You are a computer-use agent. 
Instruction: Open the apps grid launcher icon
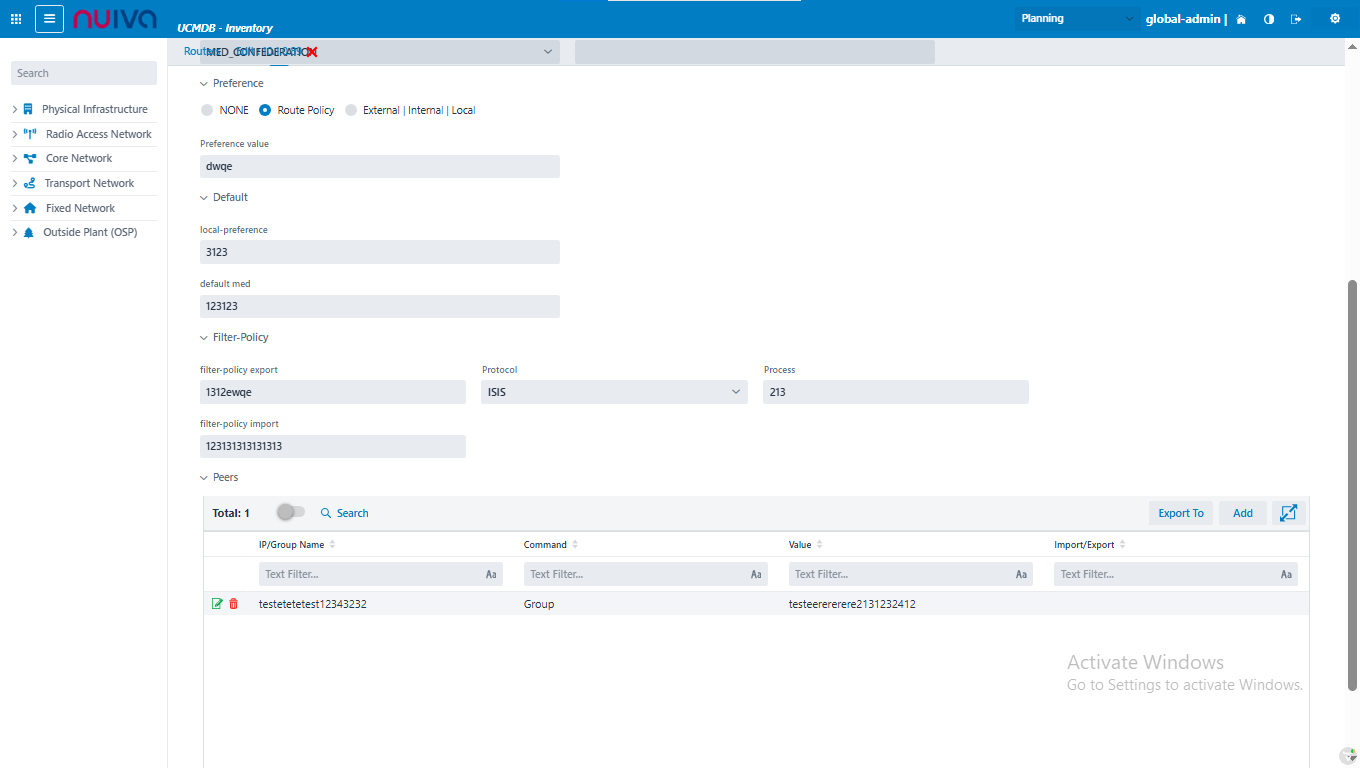click(16, 19)
